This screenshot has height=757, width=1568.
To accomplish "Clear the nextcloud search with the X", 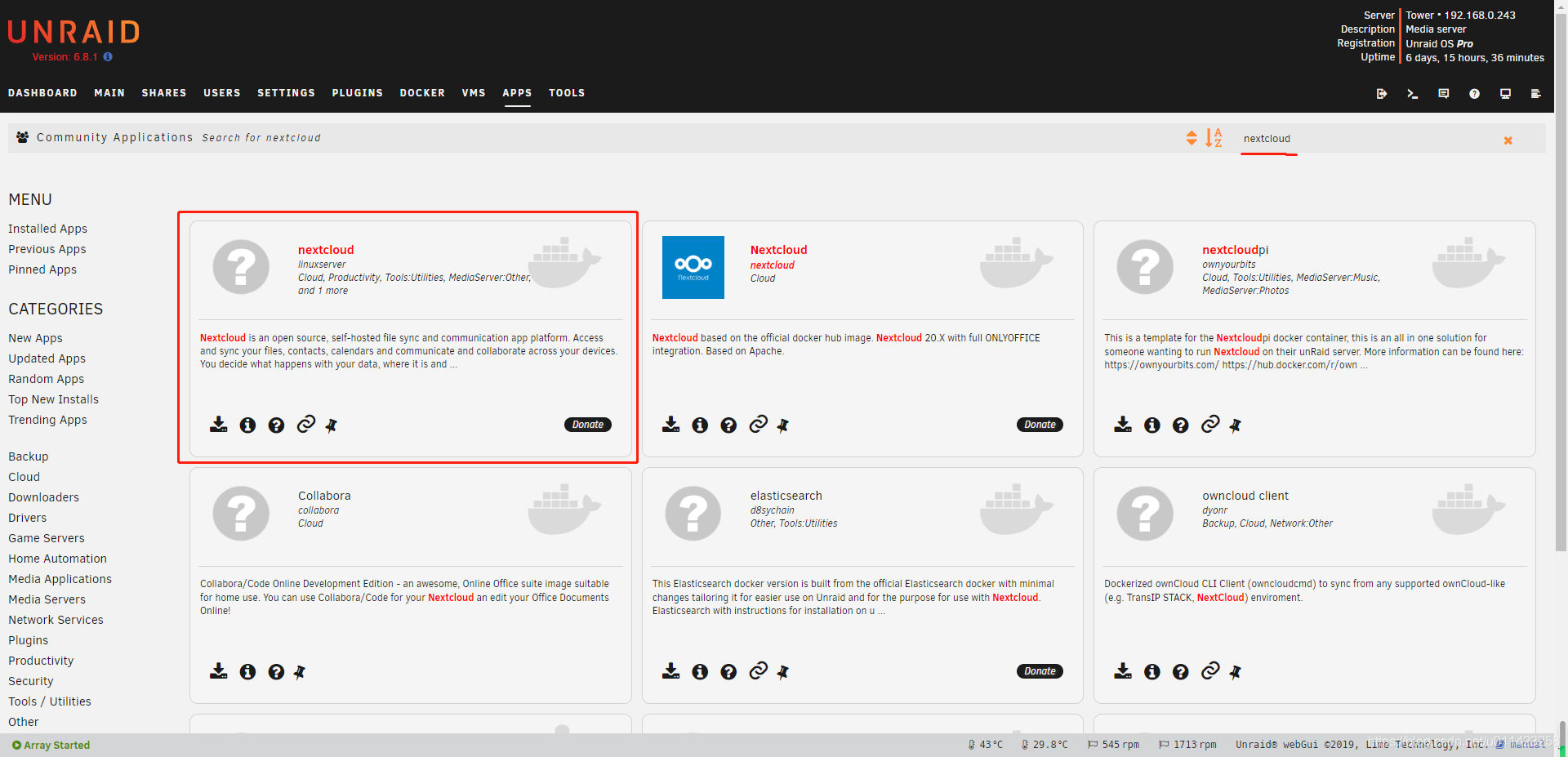I will (x=1508, y=140).
